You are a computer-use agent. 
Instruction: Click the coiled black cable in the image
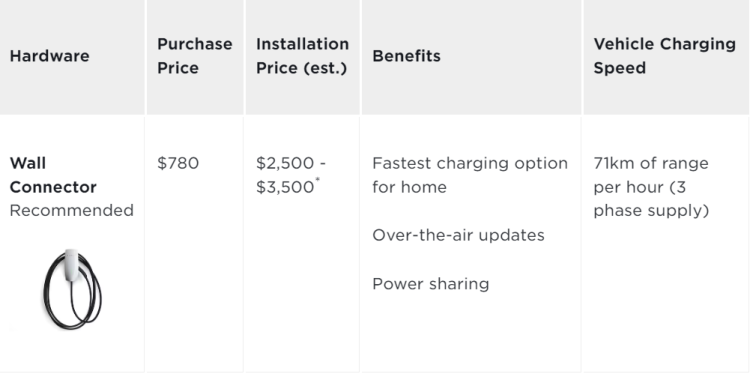[73, 297]
